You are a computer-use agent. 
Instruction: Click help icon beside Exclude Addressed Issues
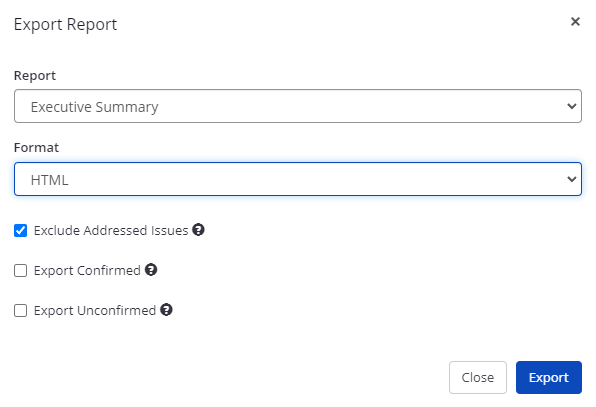pos(198,230)
